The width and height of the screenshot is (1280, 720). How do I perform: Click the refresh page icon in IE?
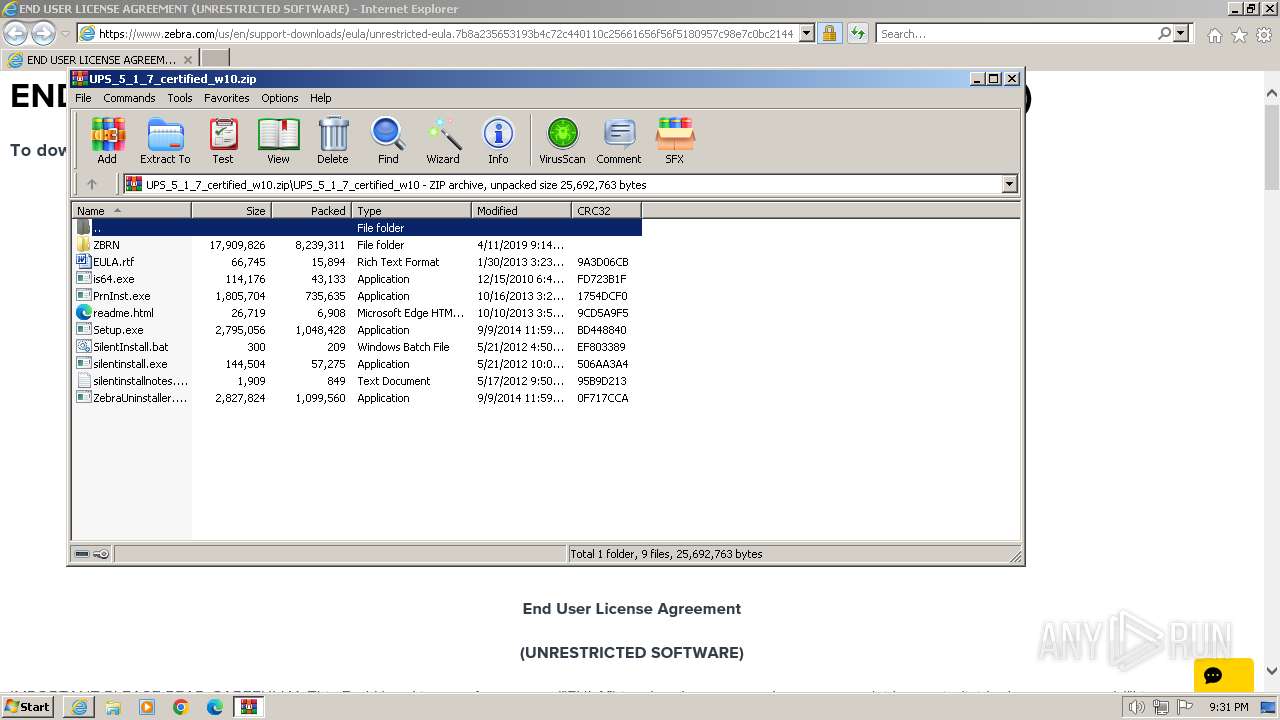point(858,33)
